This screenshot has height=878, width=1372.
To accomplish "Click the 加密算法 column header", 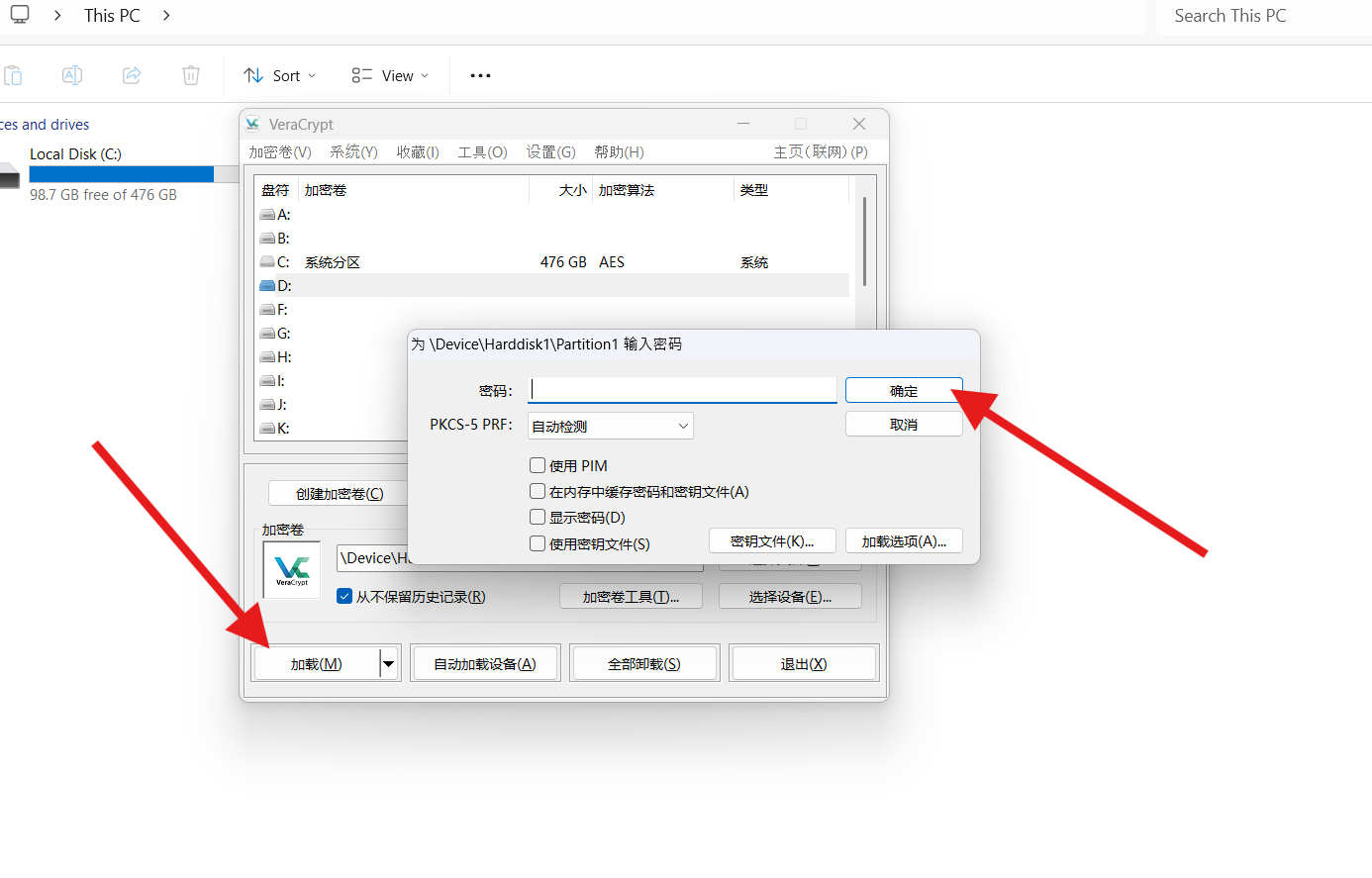I will (662, 190).
